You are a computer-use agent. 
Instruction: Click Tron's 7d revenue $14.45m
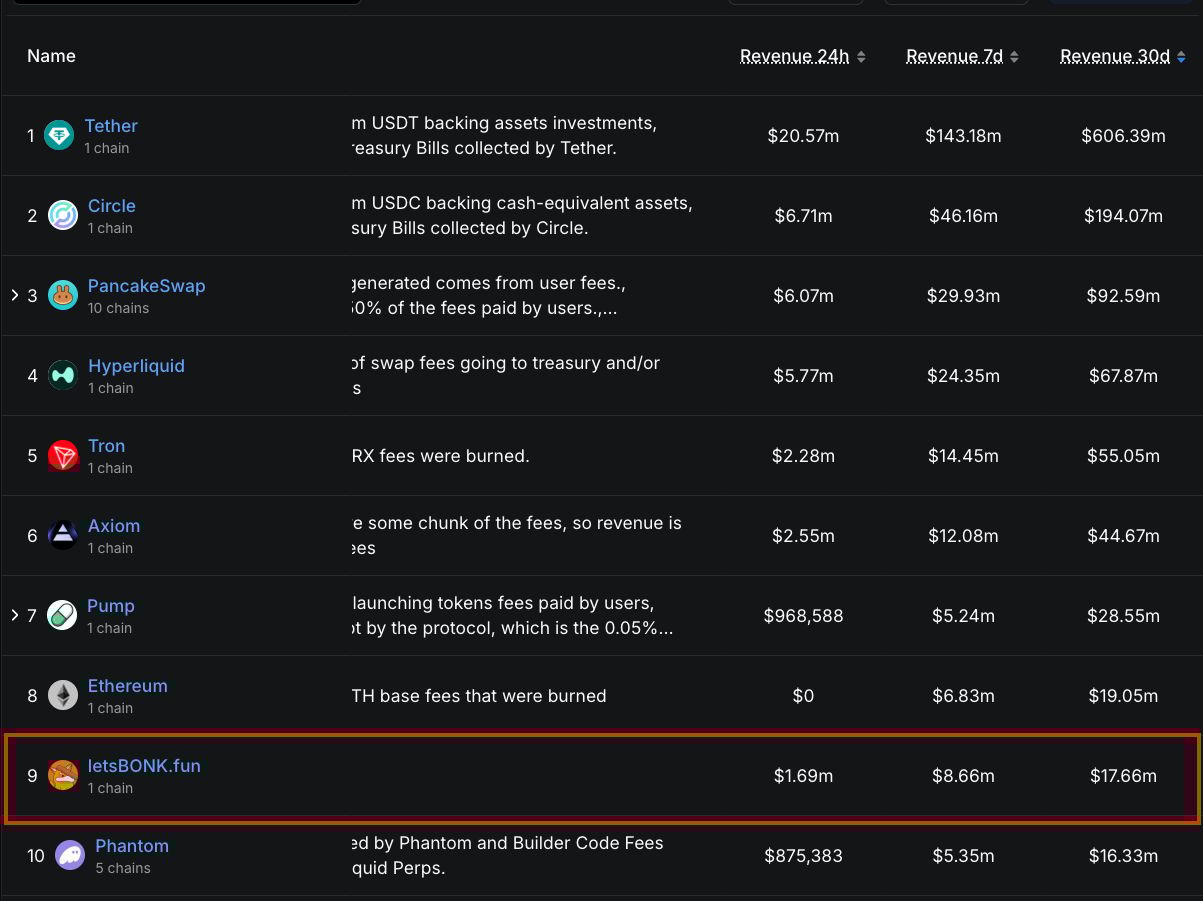(963, 456)
